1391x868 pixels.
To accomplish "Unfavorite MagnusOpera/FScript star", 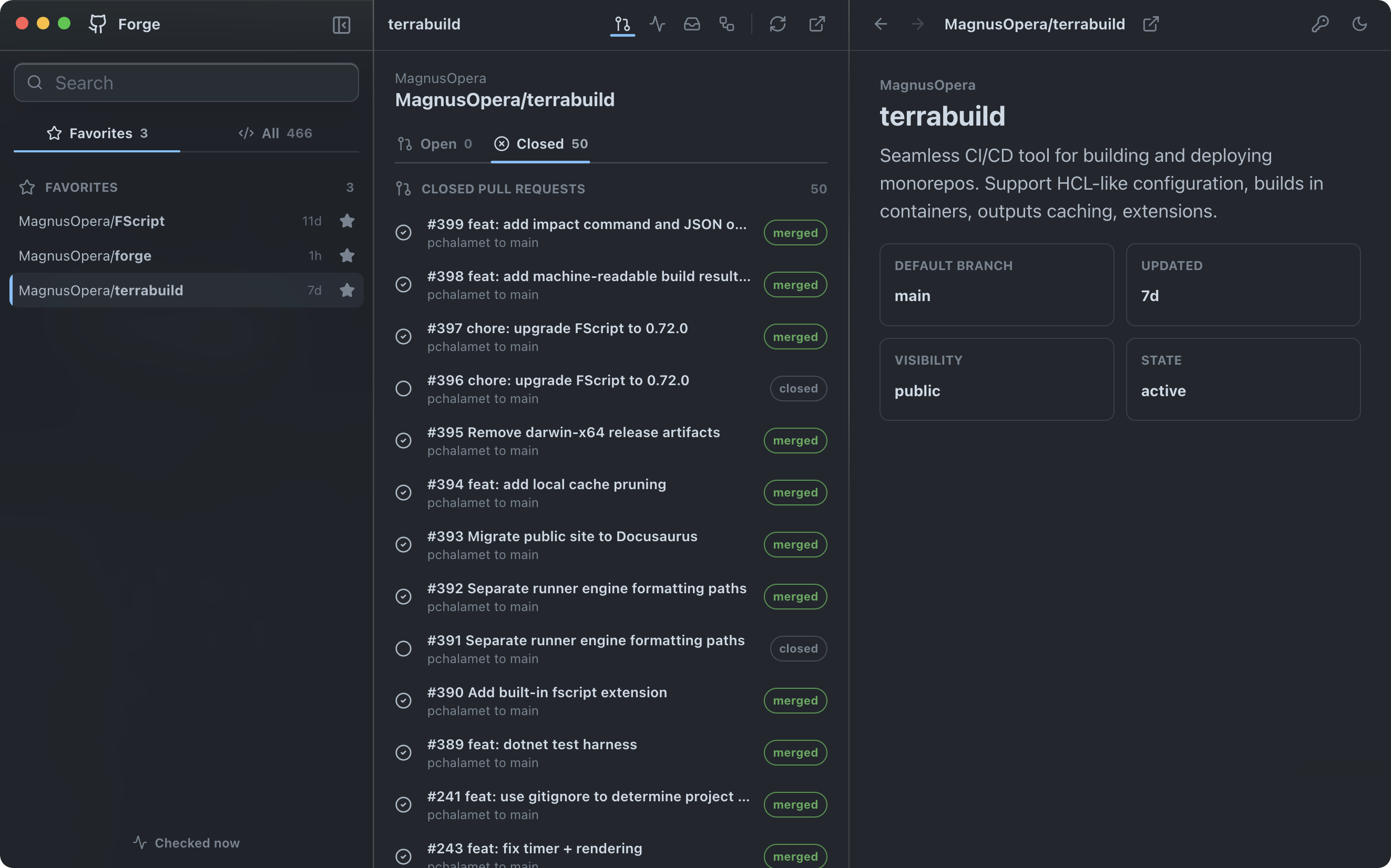I will click(x=347, y=221).
